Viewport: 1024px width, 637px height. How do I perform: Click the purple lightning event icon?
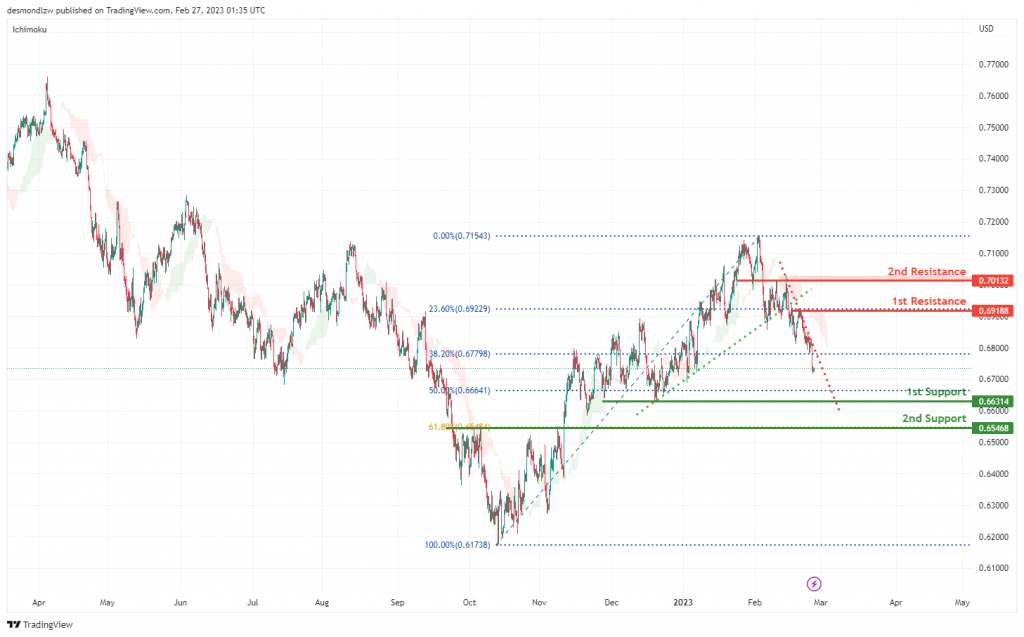(814, 583)
